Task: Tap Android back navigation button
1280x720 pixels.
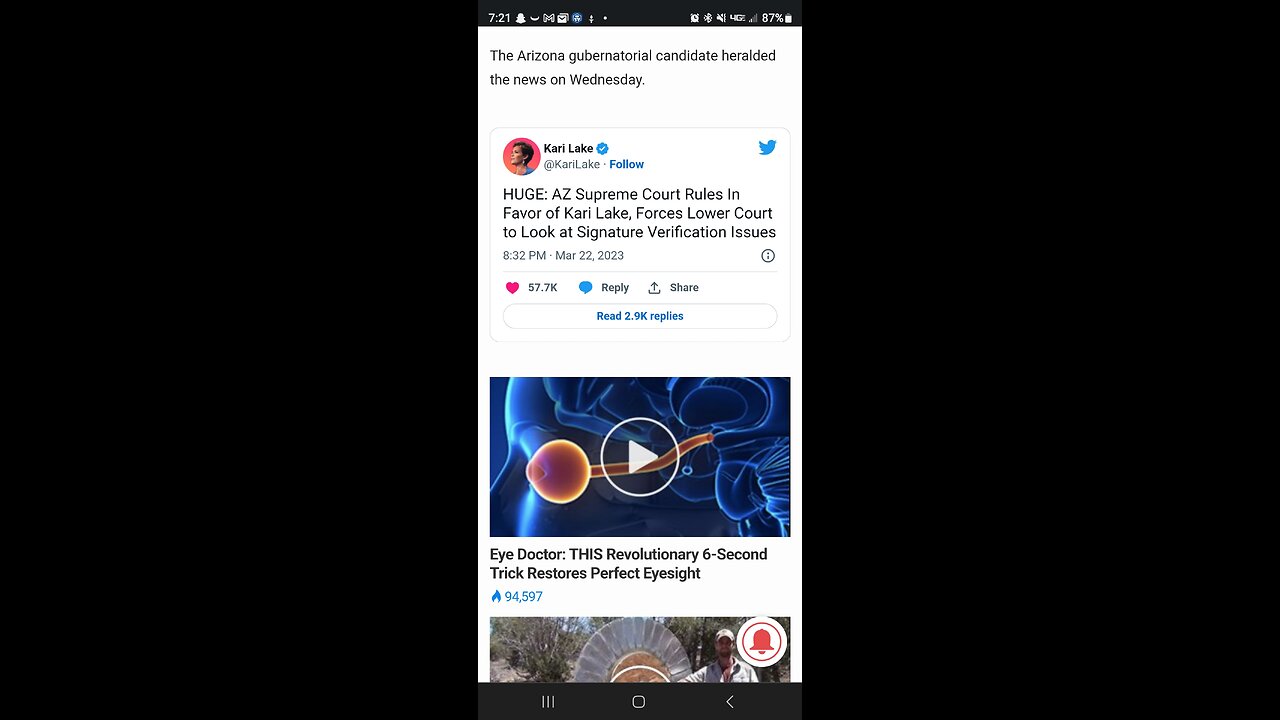Action: (x=730, y=702)
